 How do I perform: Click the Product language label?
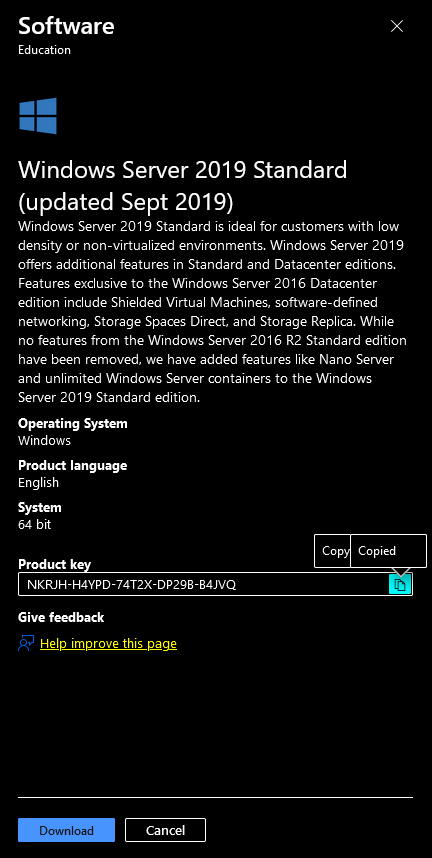tap(72, 466)
